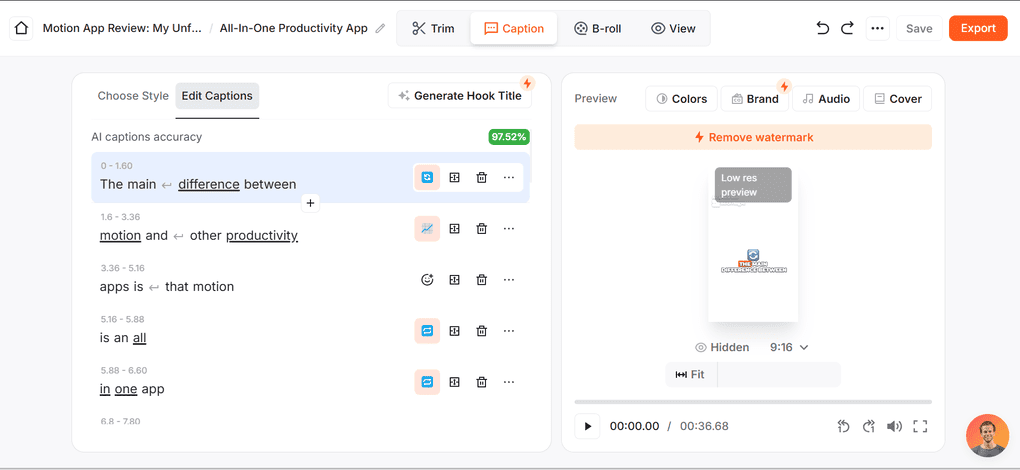Skip forward with forward icon
Viewport: 1020px width, 470px height.
pyautogui.click(x=869, y=426)
